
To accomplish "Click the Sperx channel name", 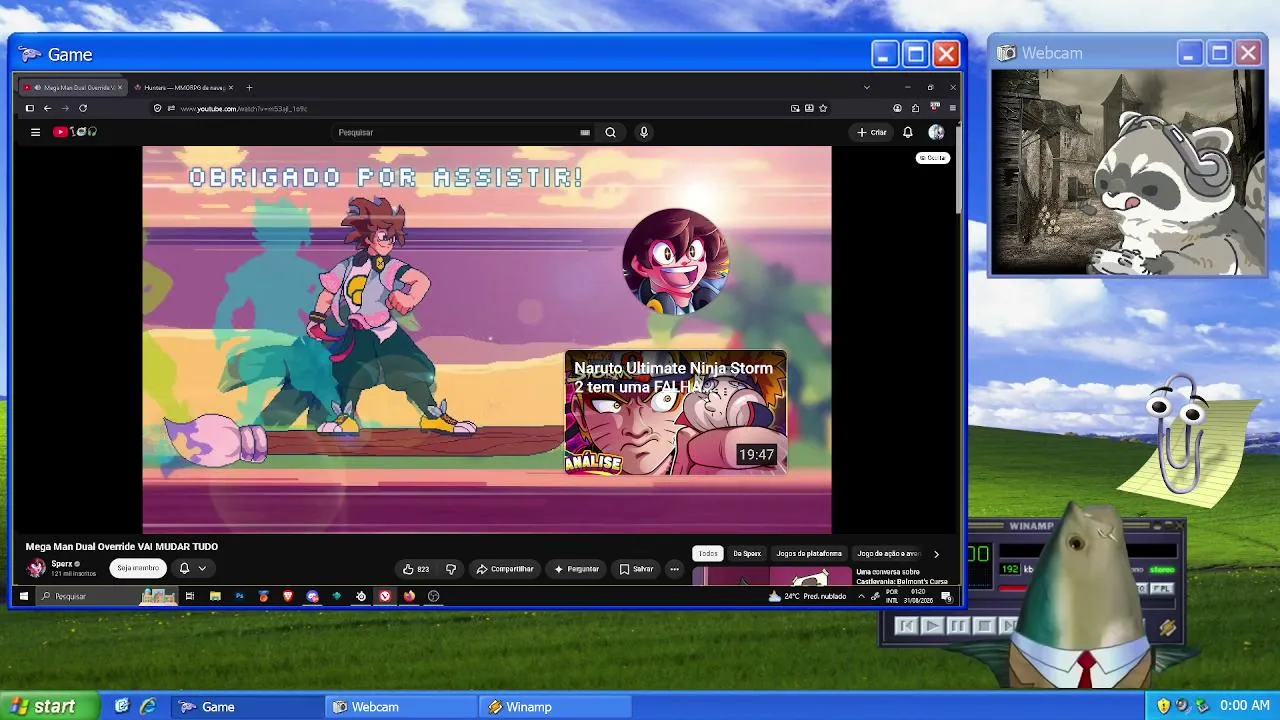I will point(61,564).
